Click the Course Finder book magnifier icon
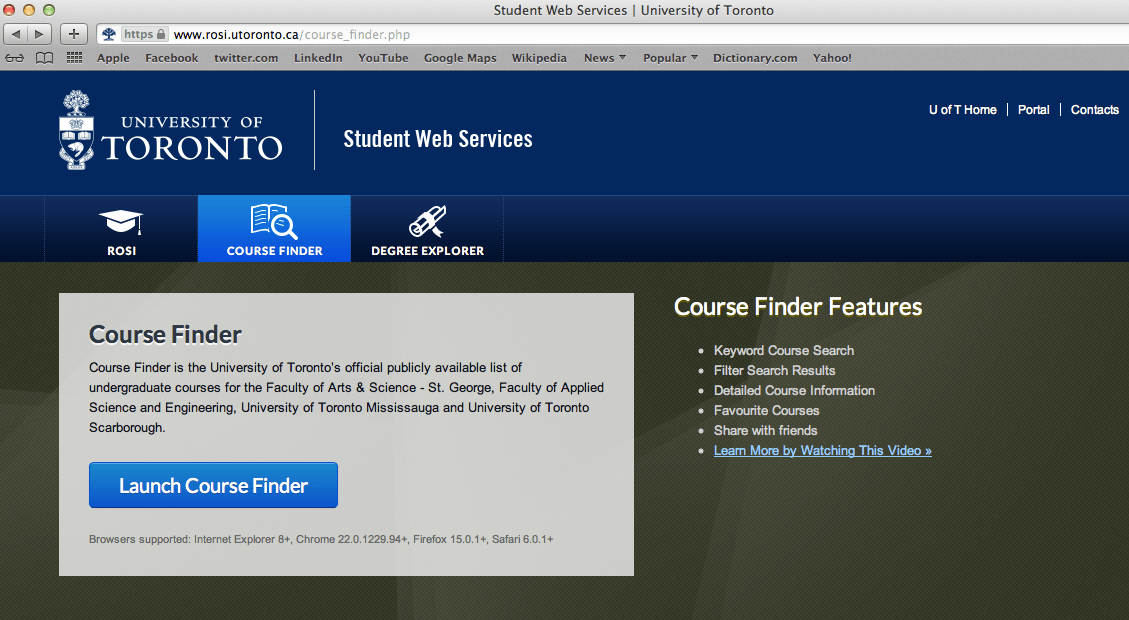Screen dimensions: 1129x620 click(274, 221)
